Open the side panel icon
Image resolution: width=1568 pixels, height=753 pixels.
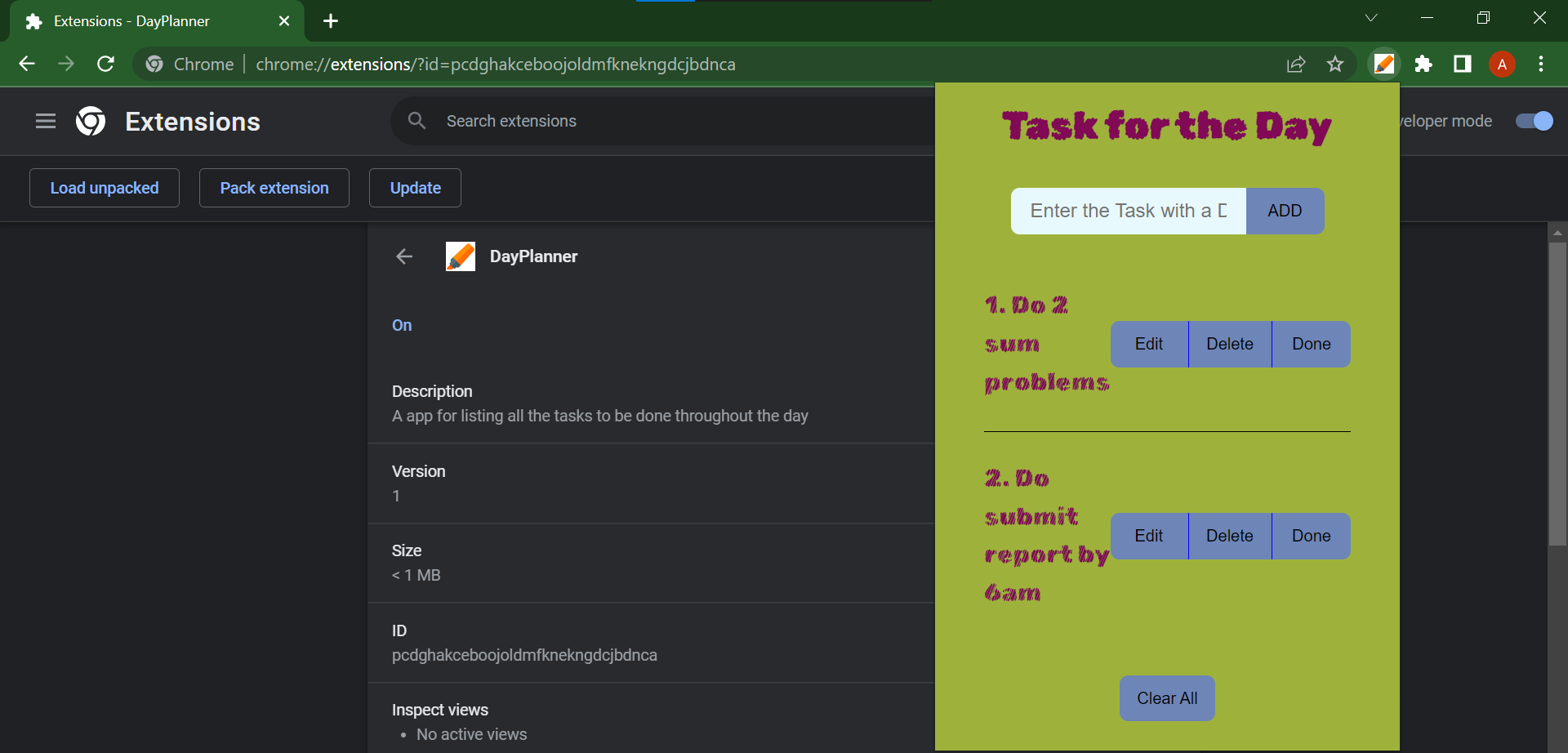[x=1463, y=65]
